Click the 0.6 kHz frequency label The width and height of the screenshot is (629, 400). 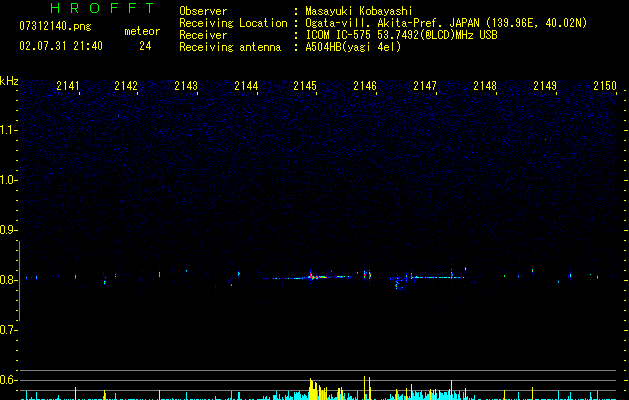click(8, 380)
